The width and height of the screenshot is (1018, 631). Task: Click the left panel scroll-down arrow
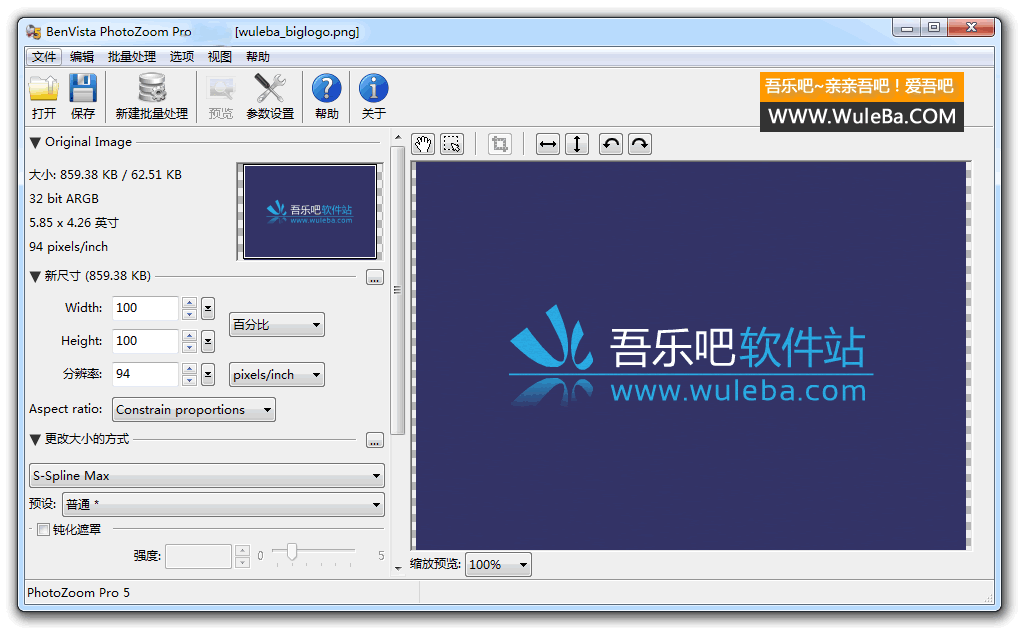398,569
